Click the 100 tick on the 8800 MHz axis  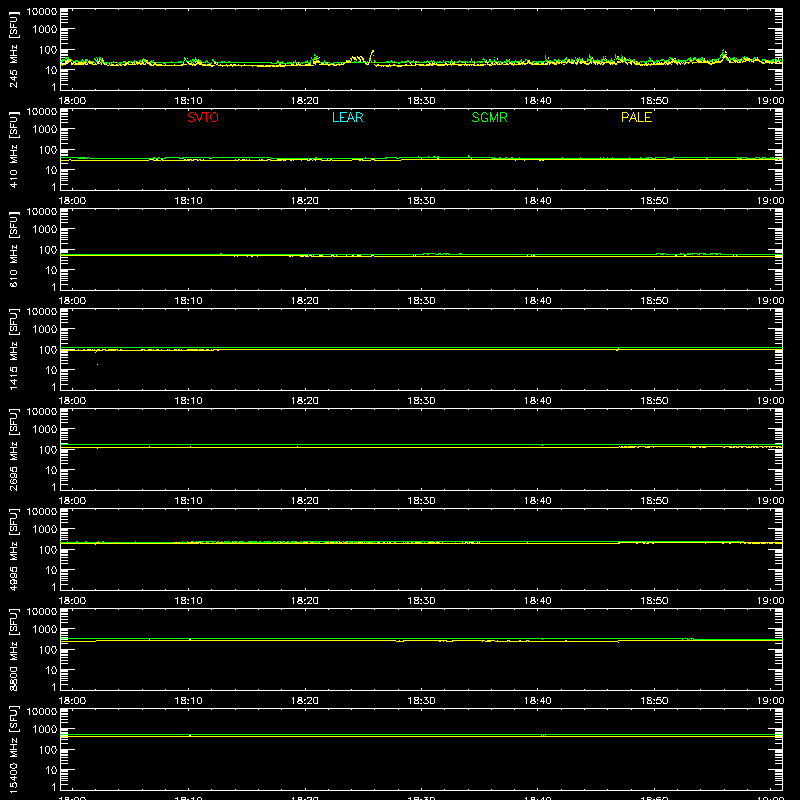[48, 650]
